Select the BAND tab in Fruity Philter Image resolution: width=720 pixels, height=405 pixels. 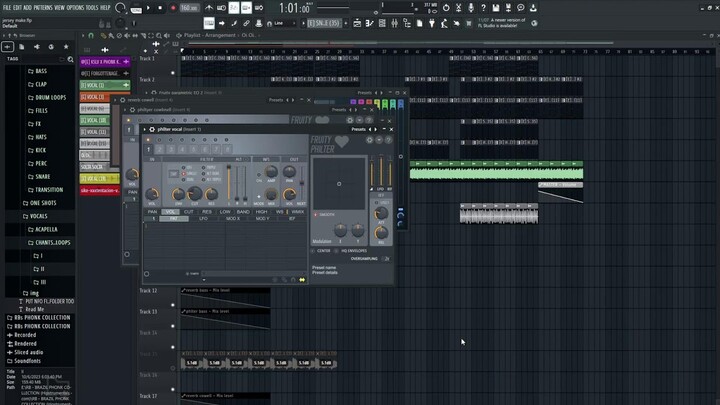243,212
